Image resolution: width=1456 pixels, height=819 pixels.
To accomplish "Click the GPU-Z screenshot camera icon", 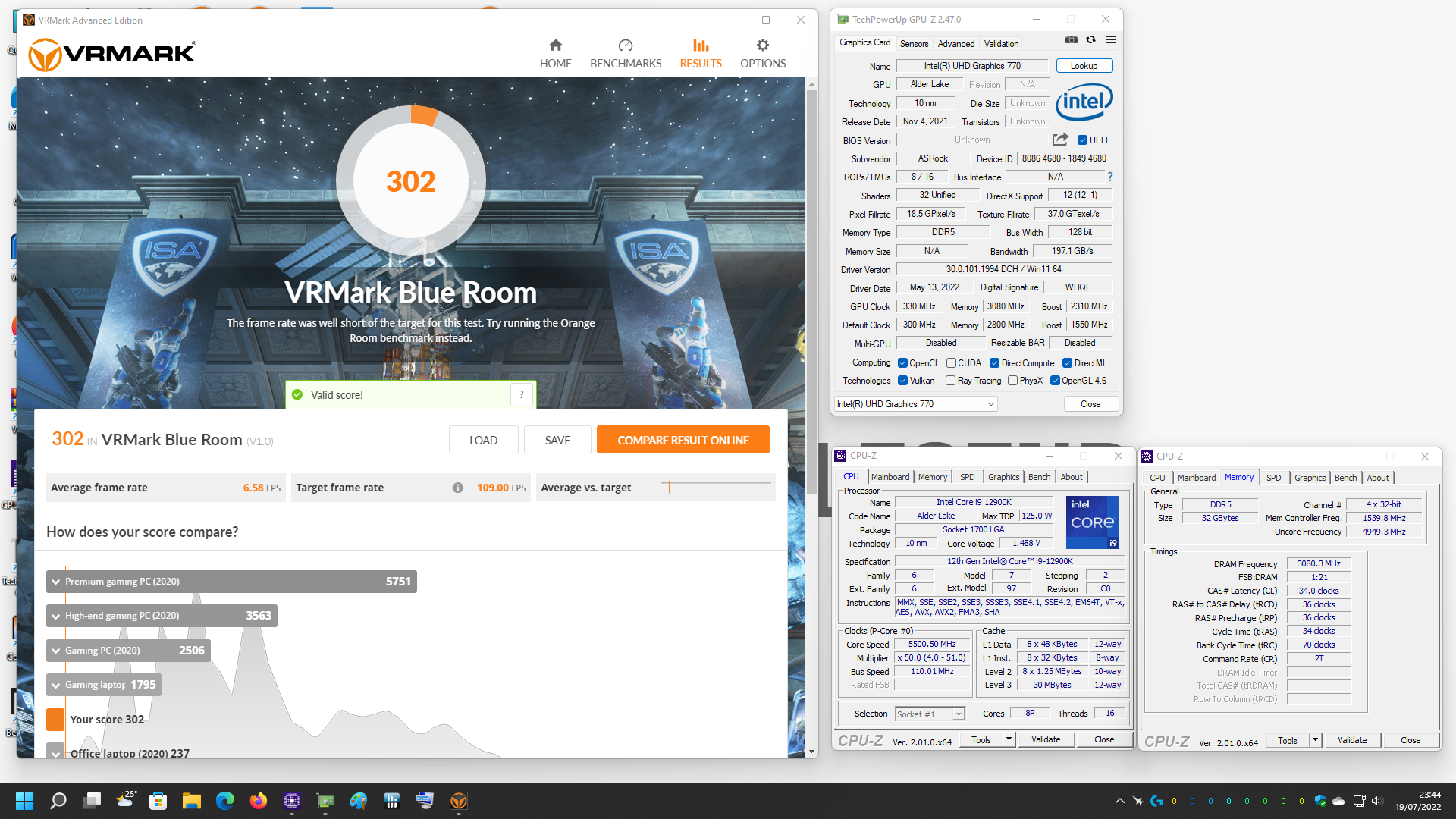I will (x=1072, y=40).
